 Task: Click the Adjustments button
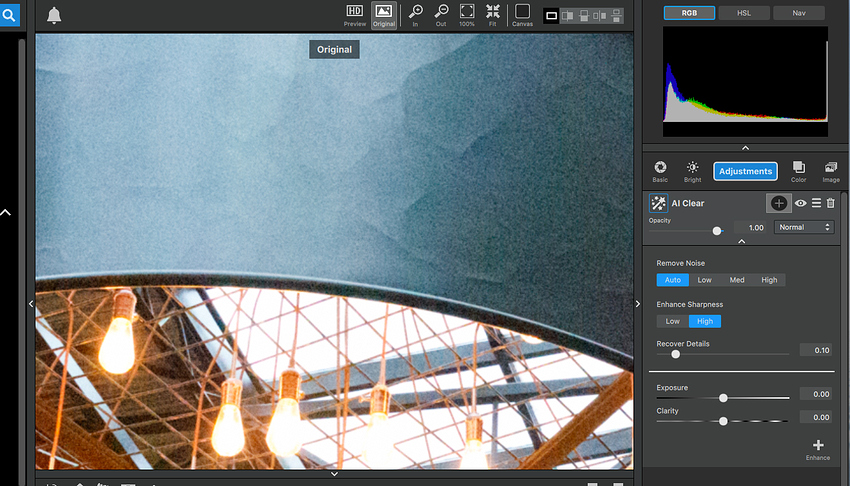[745, 171]
